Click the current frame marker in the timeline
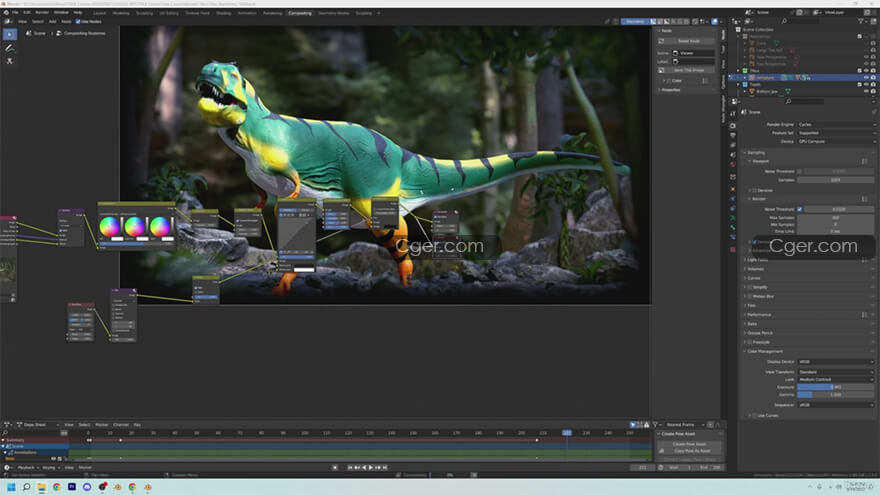Screen dimensions: 880x495 click(567, 433)
